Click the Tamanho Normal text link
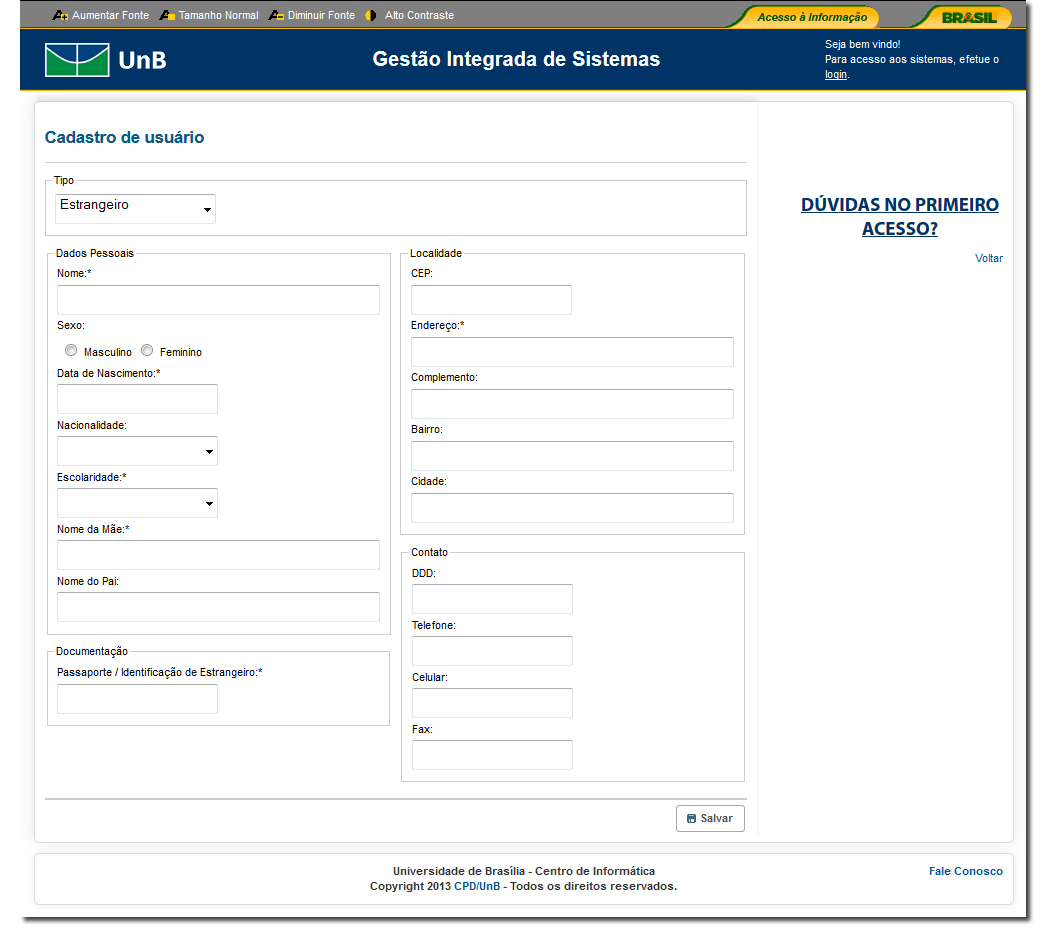Viewport: 1054px width, 935px height. click(x=218, y=15)
